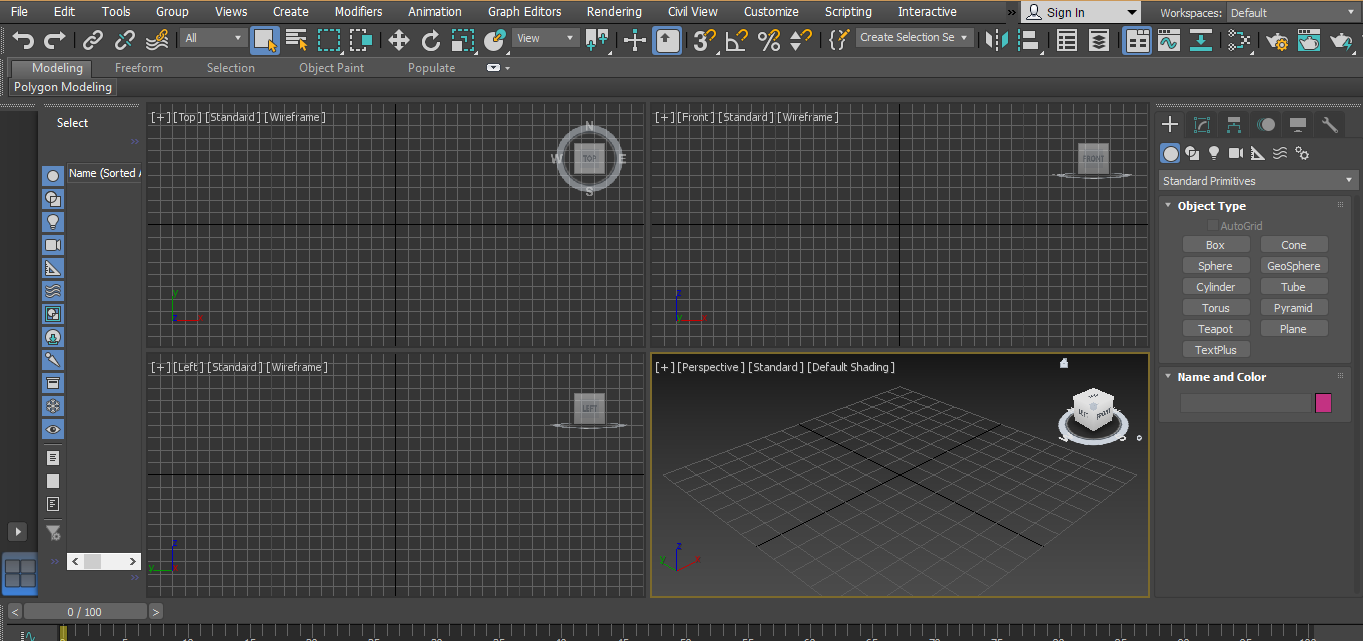
Task: Open the Render Setup teapot icon
Action: pos(1277,40)
